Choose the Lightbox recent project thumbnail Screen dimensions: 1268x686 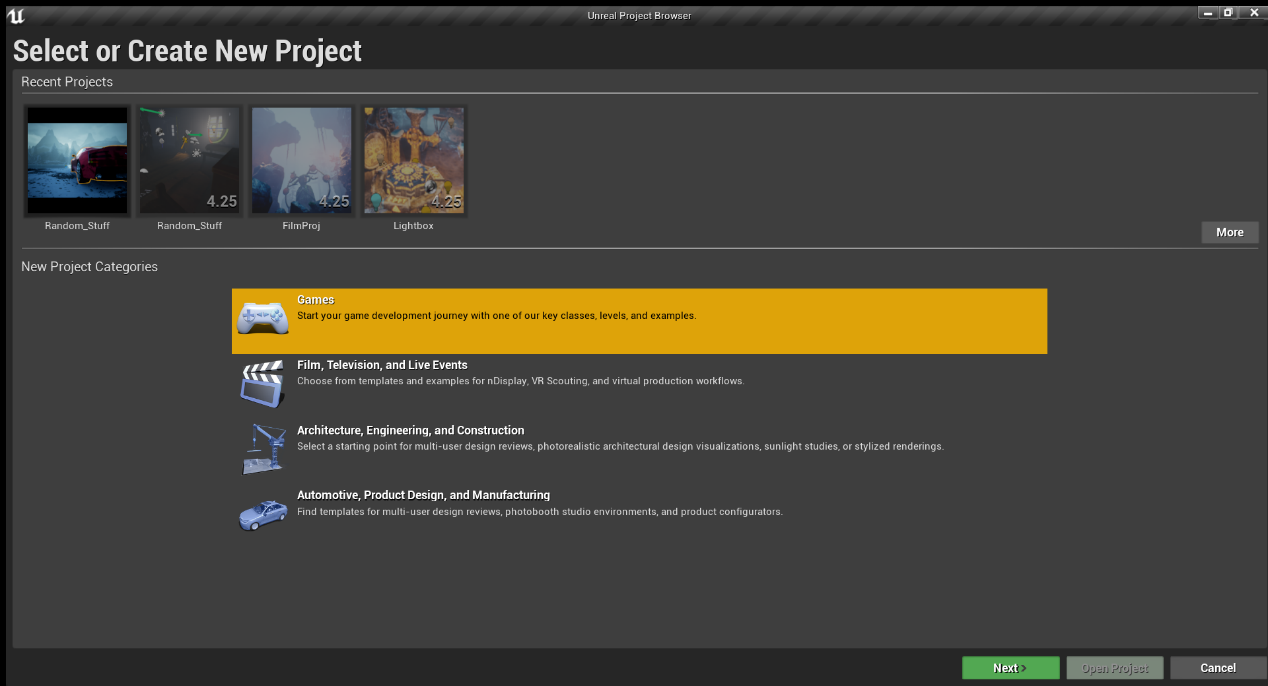pos(413,161)
